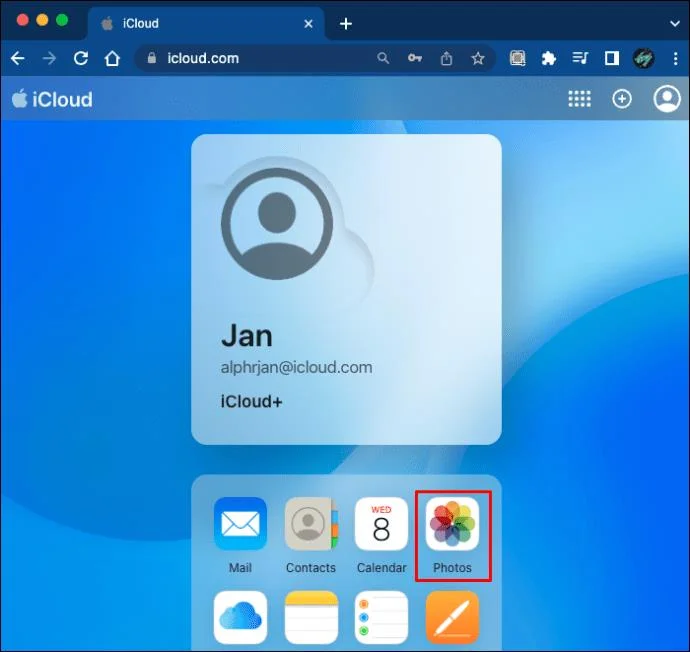This screenshot has width=690, height=652.
Task: Click the Mail label under the icon
Action: (240, 568)
